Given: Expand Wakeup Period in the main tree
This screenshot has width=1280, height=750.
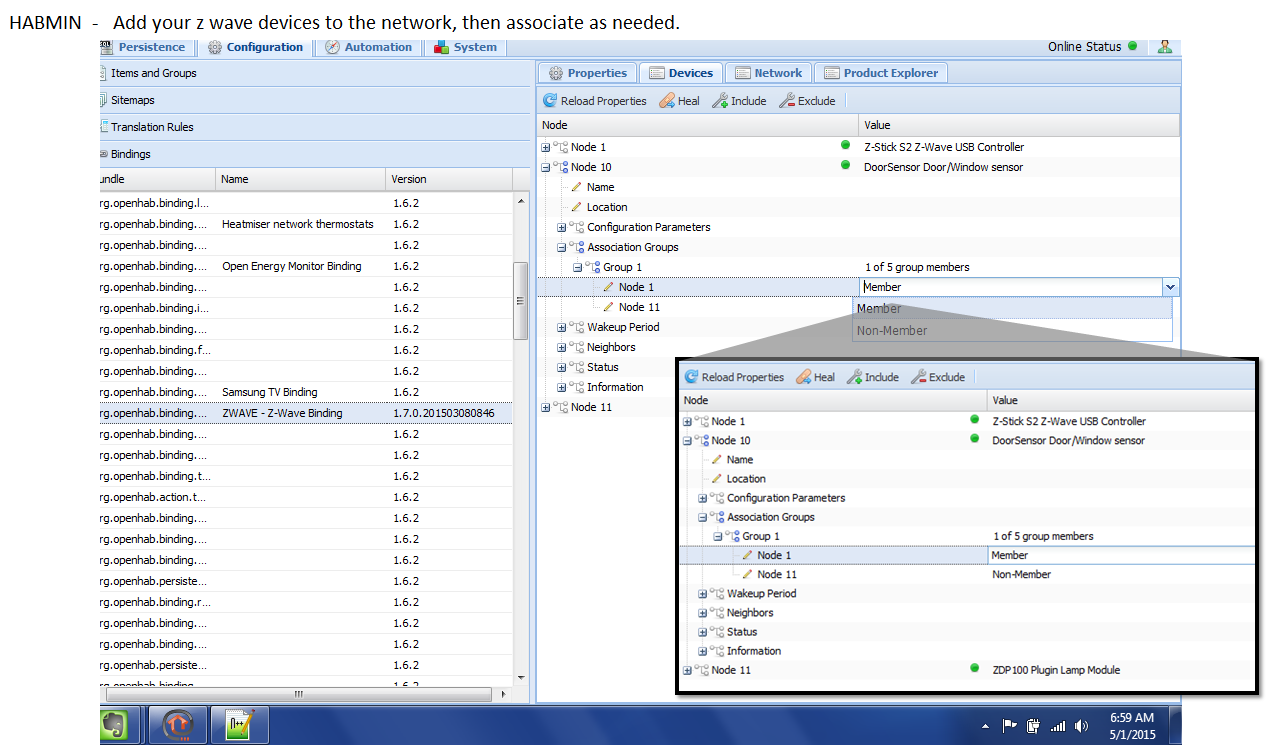Looking at the screenshot, I should point(562,327).
